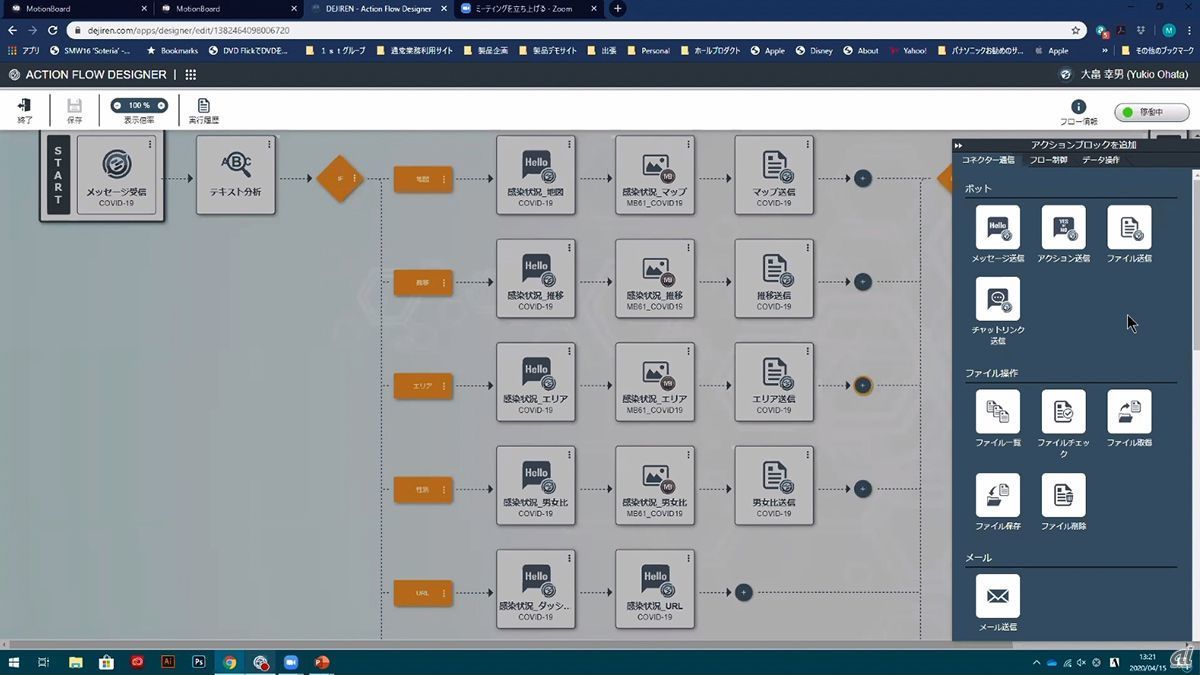The width and height of the screenshot is (1200, 675).
Task: Select the マップ送信 file block
Action: coord(774,174)
